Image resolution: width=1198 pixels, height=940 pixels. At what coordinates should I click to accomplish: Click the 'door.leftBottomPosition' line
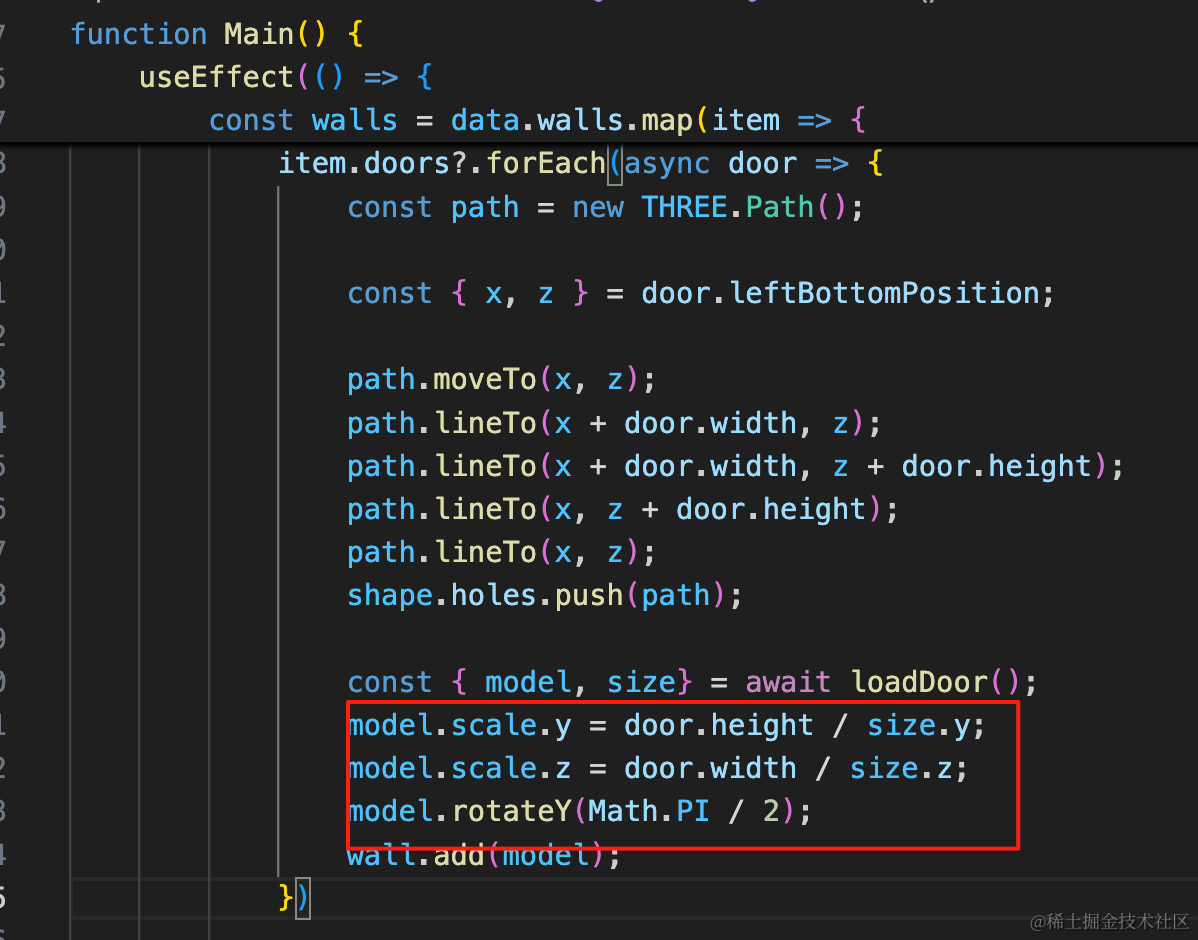pyautogui.click(x=701, y=293)
